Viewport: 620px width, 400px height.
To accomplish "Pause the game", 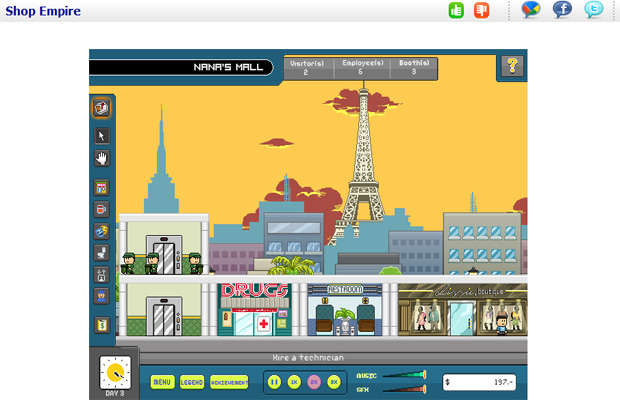I will [x=274, y=382].
